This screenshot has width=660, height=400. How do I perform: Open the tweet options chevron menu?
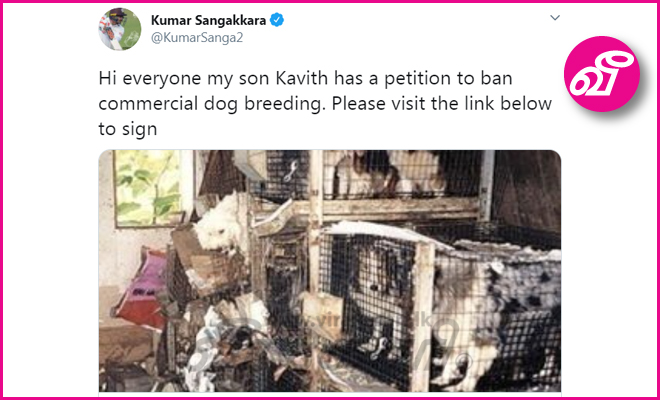(555, 18)
